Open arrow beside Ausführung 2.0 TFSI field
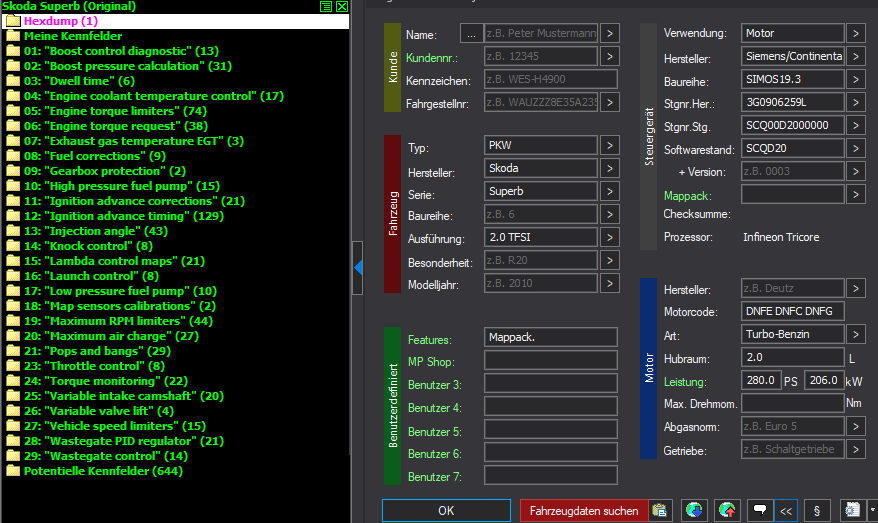 610,237
